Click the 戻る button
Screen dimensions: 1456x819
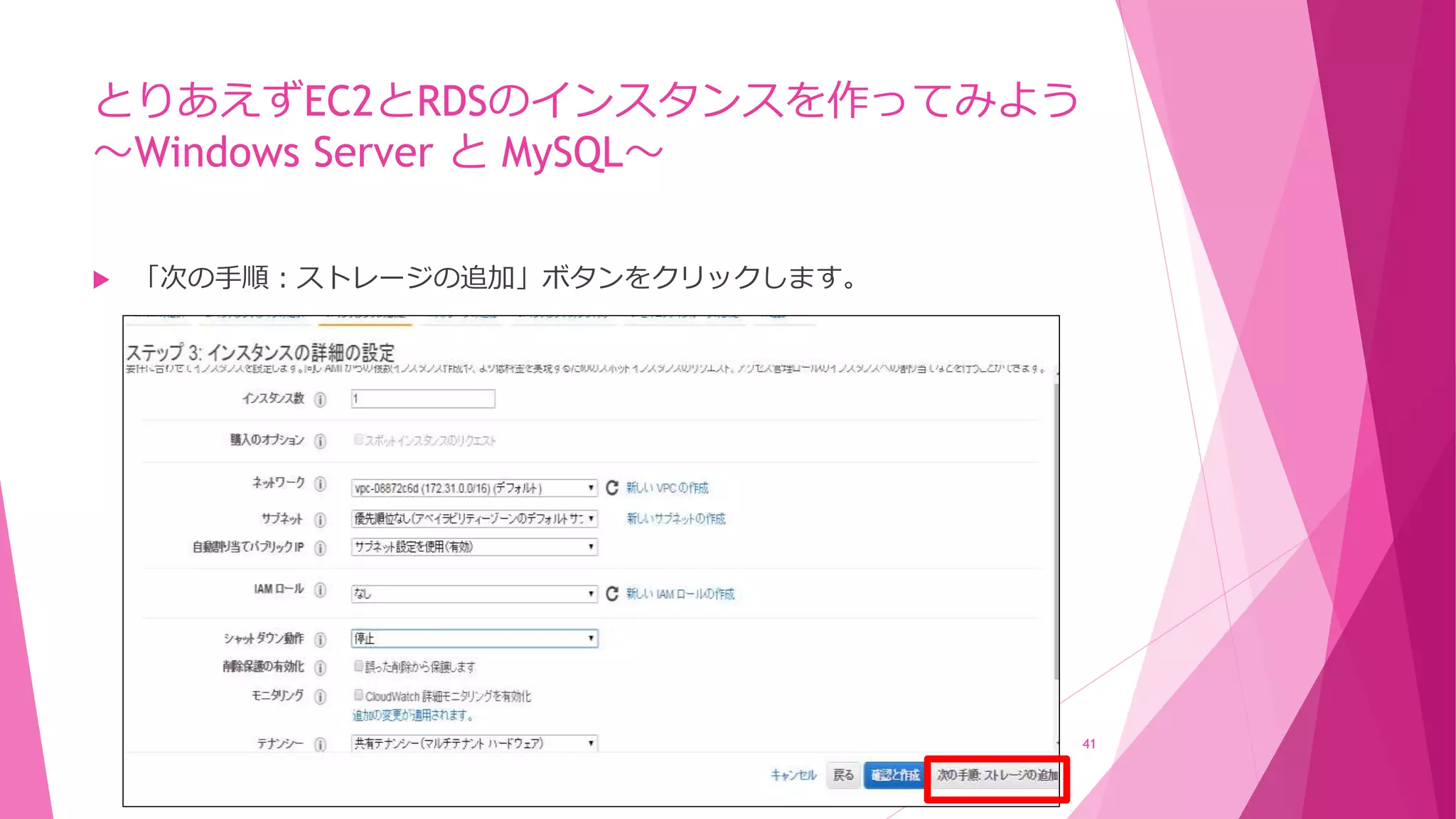[x=844, y=775]
